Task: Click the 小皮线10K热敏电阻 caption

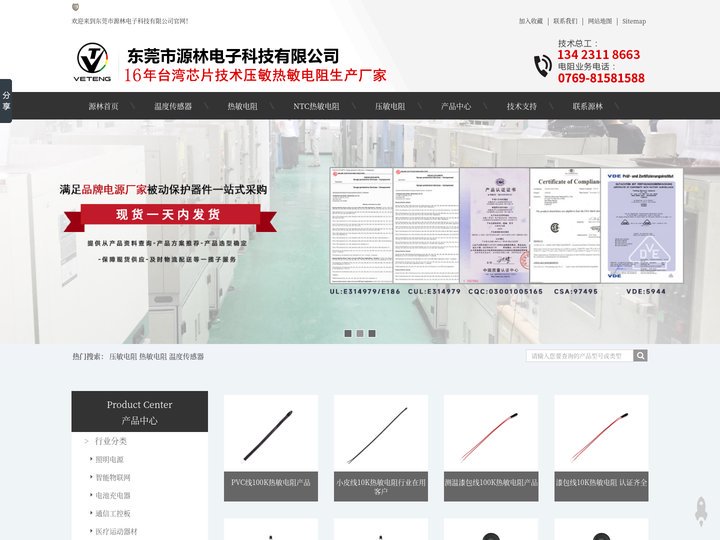Action: [381, 486]
